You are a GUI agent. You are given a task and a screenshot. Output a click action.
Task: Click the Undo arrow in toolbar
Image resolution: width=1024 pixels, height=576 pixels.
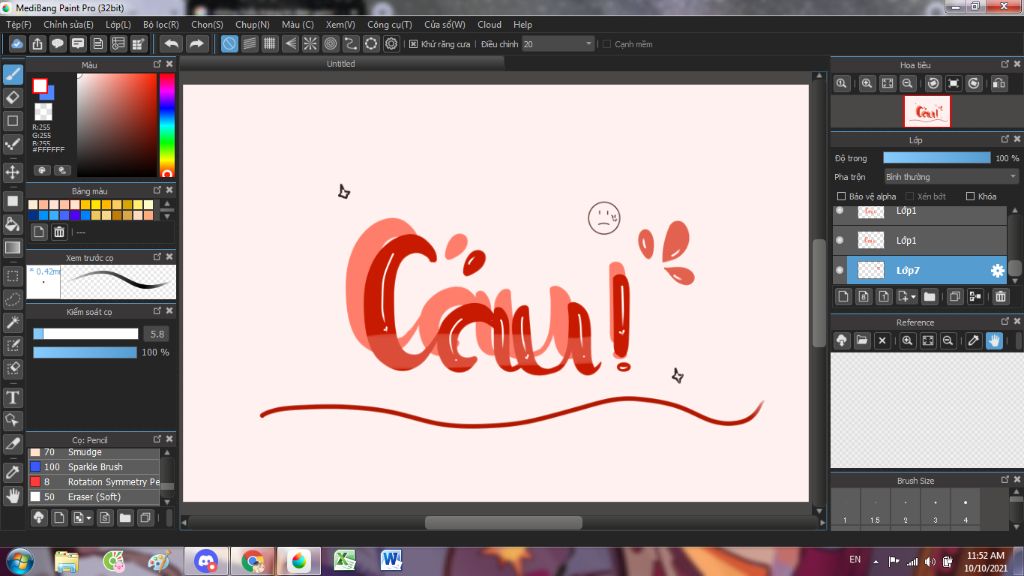pos(171,44)
